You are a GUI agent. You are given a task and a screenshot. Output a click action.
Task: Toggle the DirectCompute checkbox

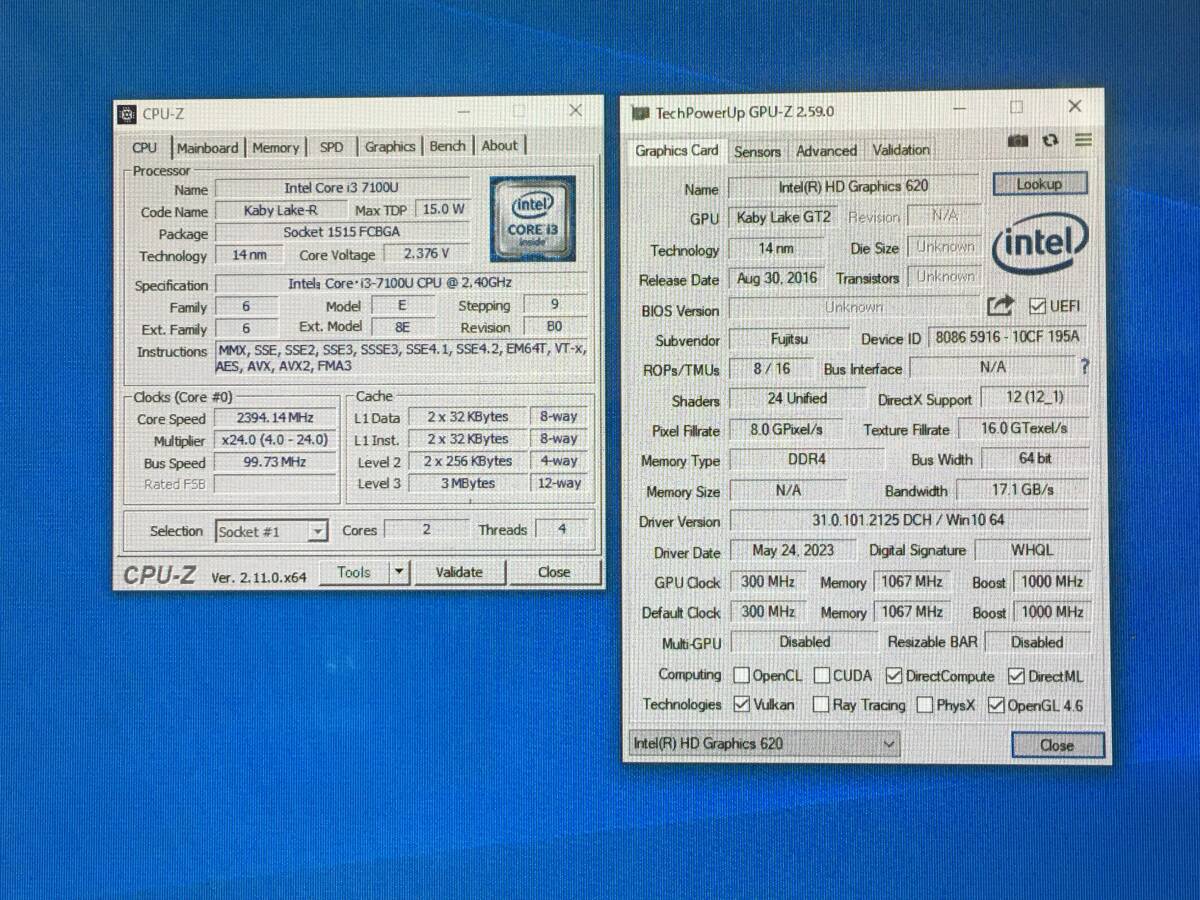894,676
